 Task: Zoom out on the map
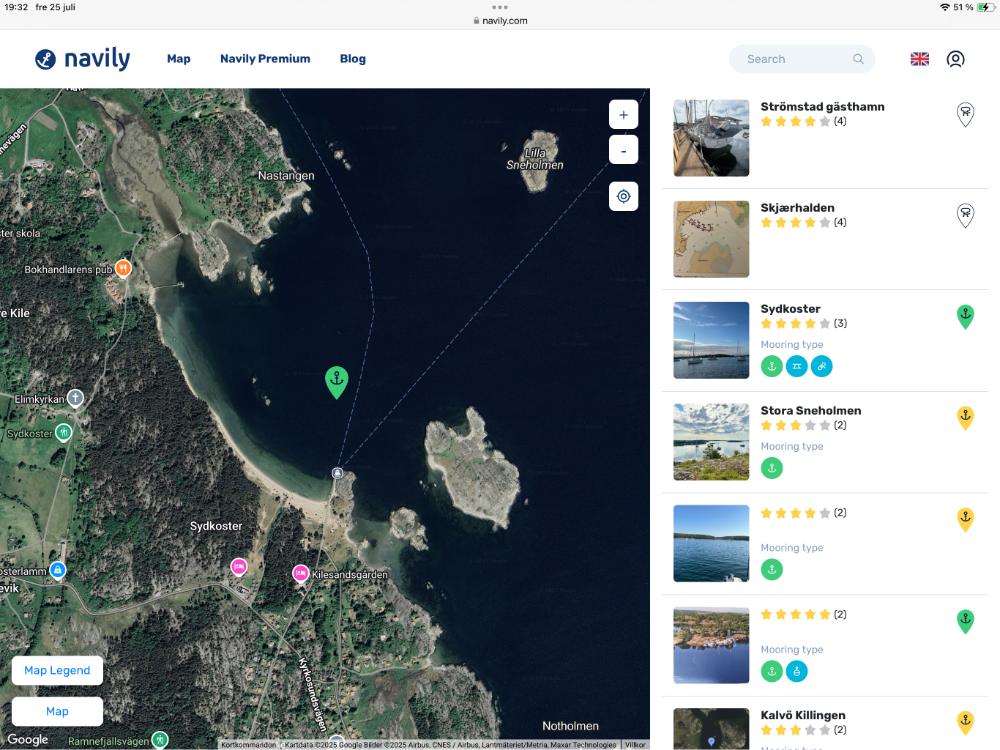[624, 150]
